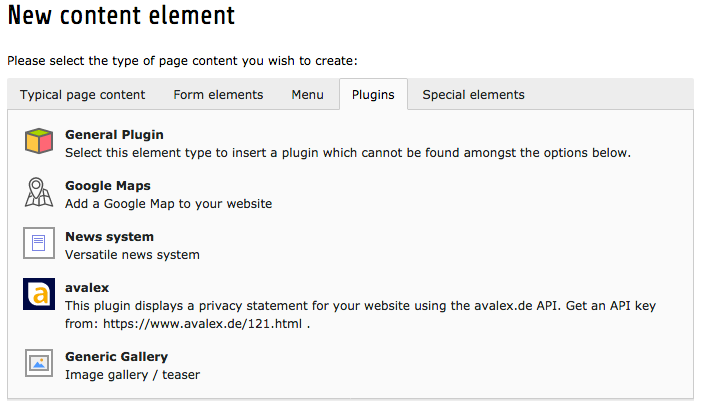Screen dimensions: 705x408
Task: Click the News system document icon
Action: point(39,243)
